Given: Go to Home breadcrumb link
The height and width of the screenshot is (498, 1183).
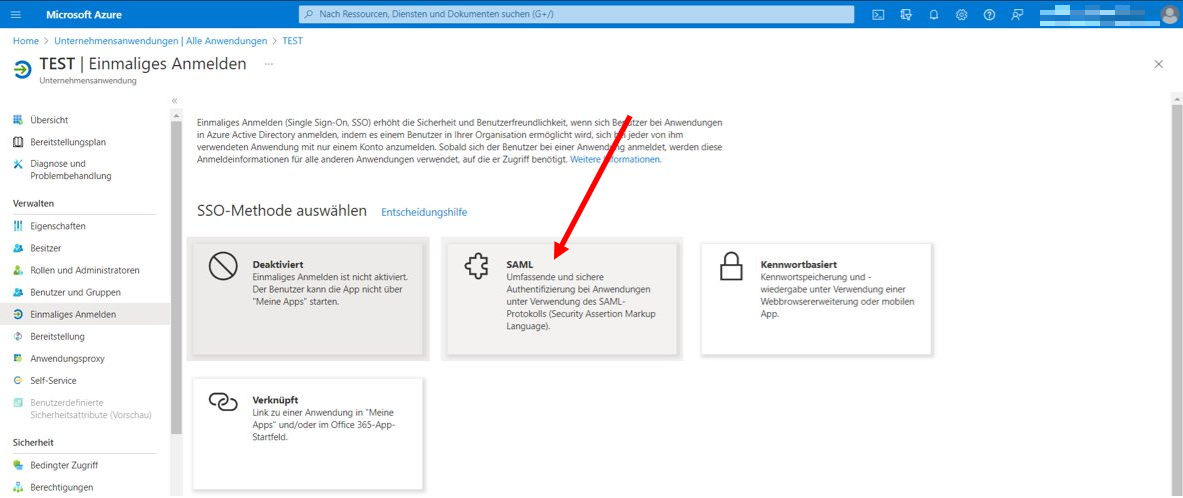Looking at the screenshot, I should pyautogui.click(x=26, y=41).
